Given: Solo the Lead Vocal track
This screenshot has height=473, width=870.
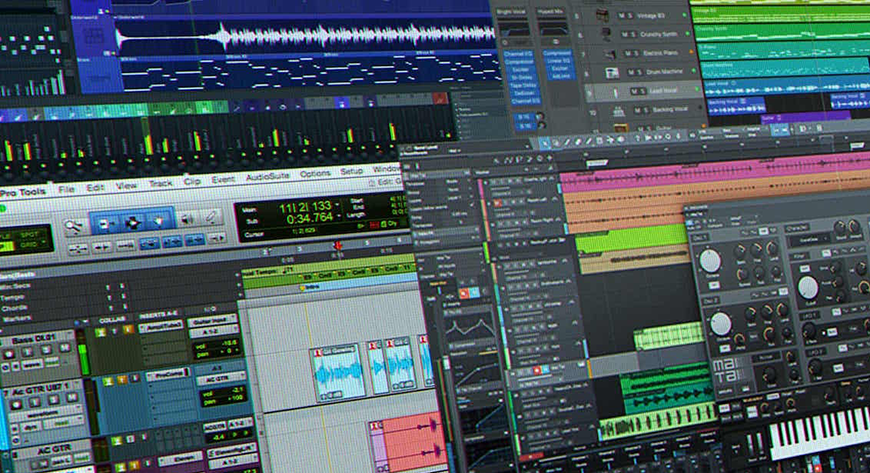Looking at the screenshot, I should [x=644, y=91].
